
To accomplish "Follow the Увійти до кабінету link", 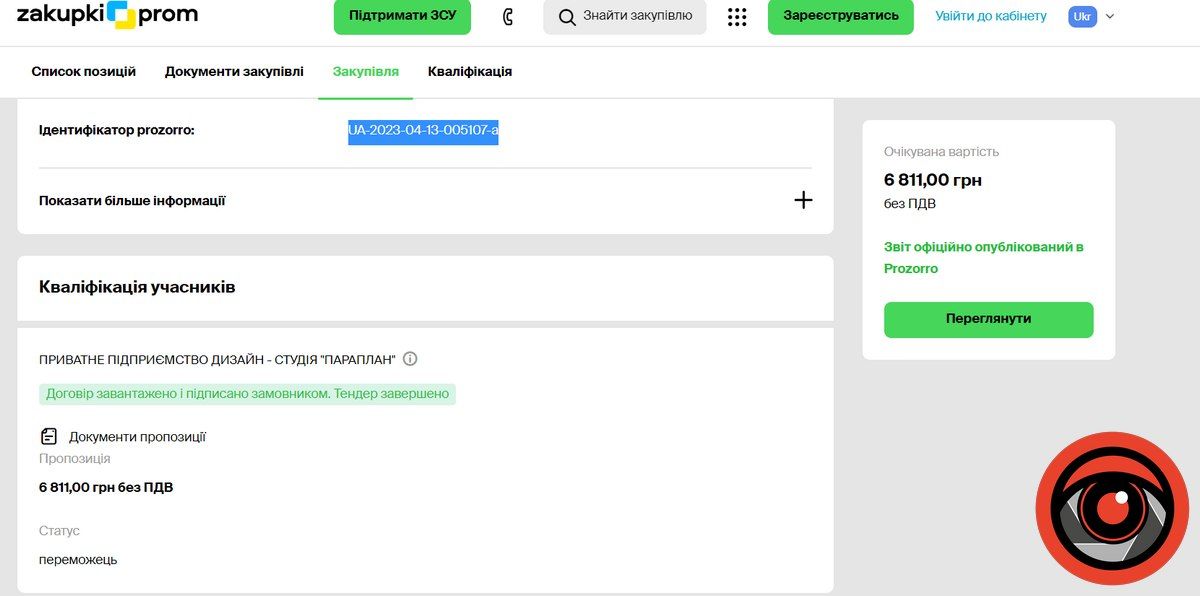I will pos(991,16).
